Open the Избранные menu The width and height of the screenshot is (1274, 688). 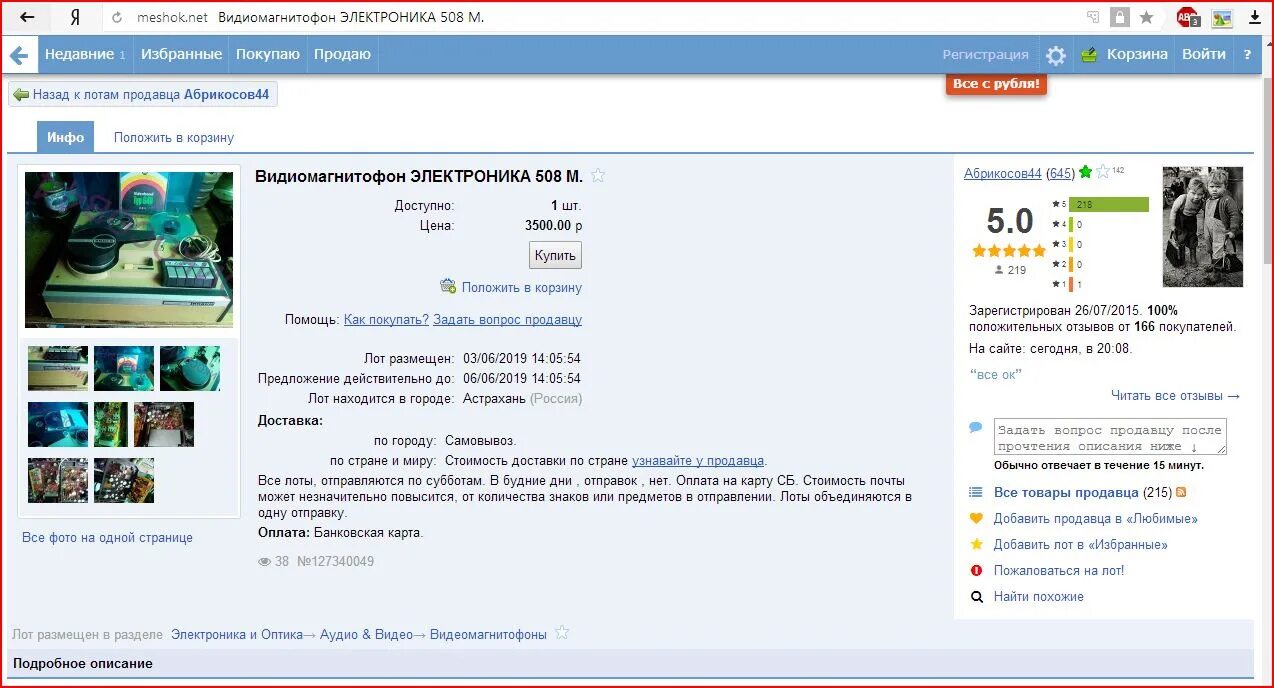[181, 55]
